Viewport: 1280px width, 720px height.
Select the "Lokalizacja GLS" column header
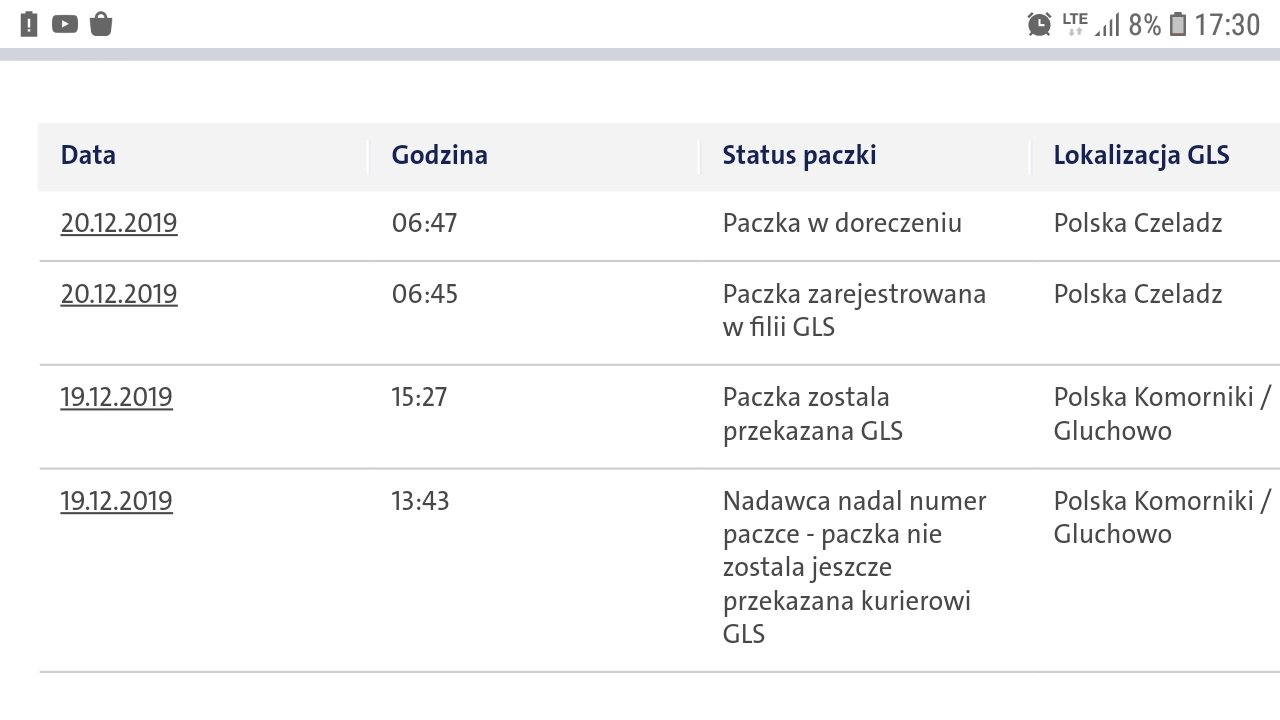(x=1141, y=155)
